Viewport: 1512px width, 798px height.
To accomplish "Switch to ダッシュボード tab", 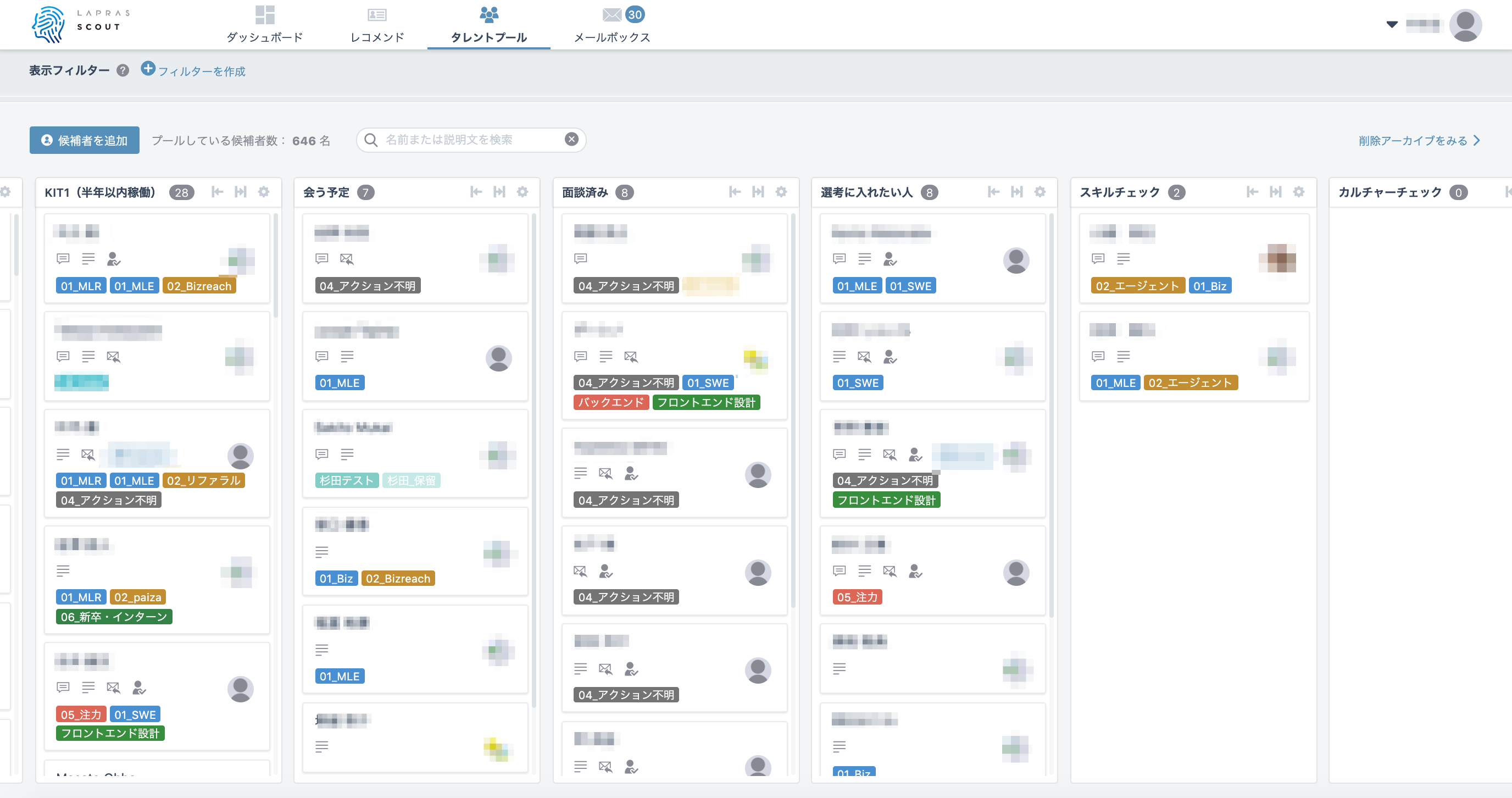I will pos(265,25).
